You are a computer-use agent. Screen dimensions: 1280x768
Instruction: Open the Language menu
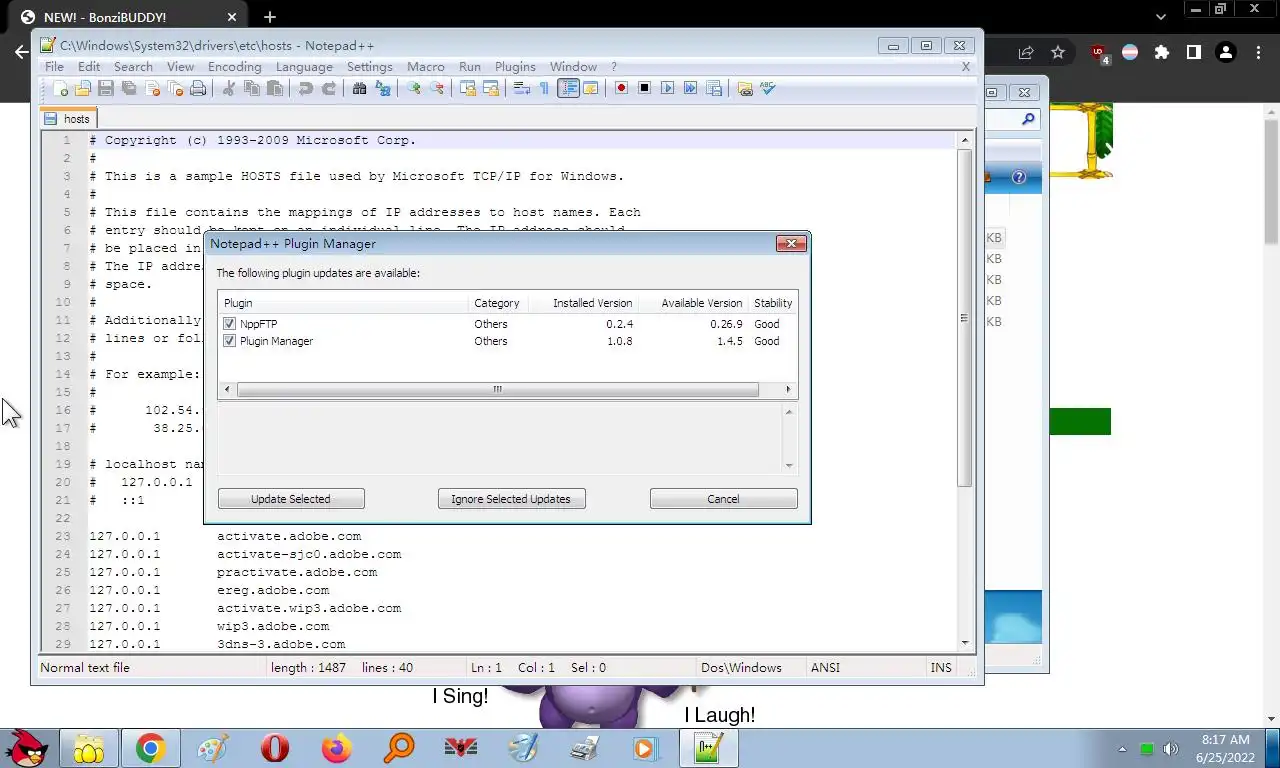point(304,67)
